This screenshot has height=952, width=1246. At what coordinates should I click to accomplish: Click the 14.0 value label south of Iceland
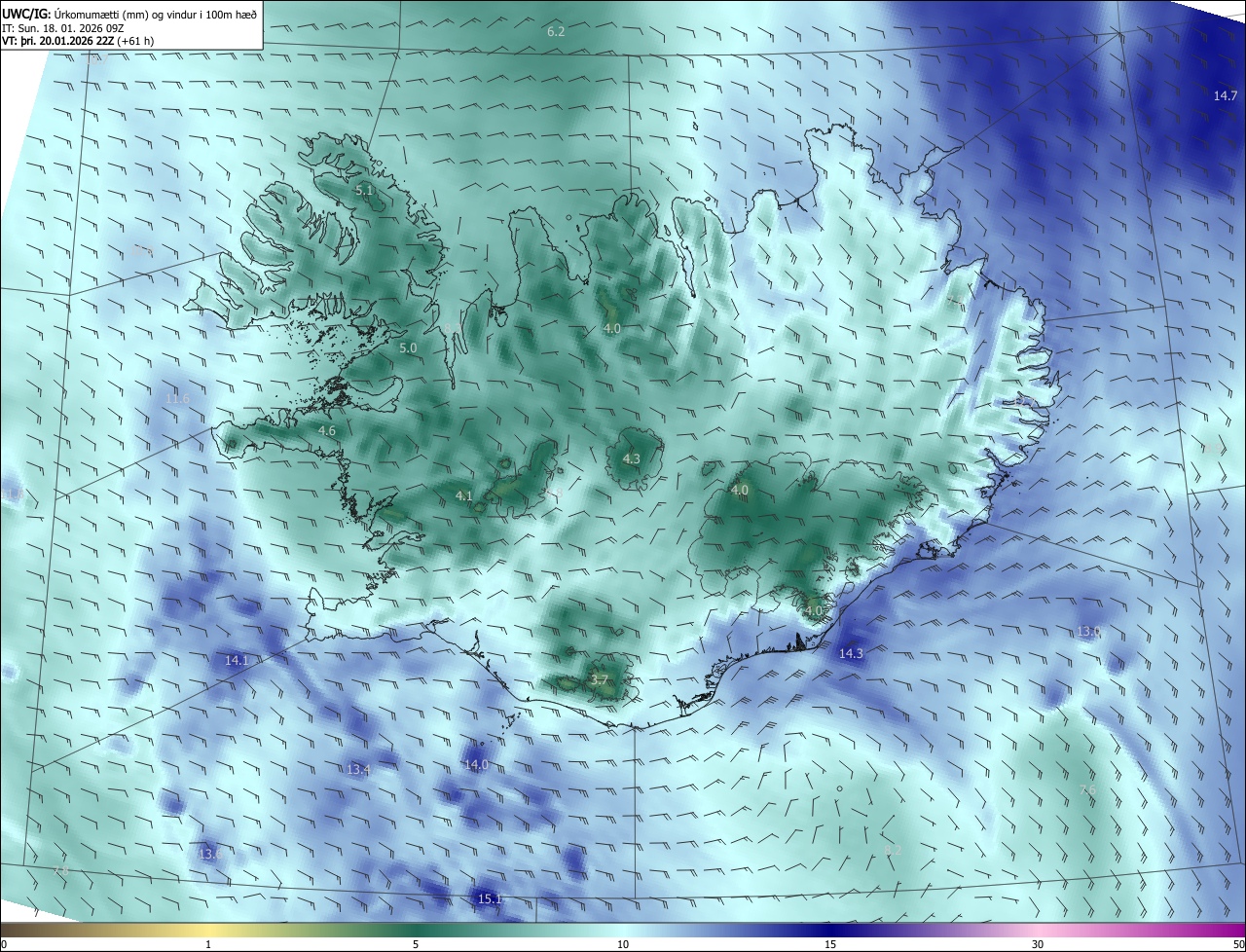pos(476,765)
